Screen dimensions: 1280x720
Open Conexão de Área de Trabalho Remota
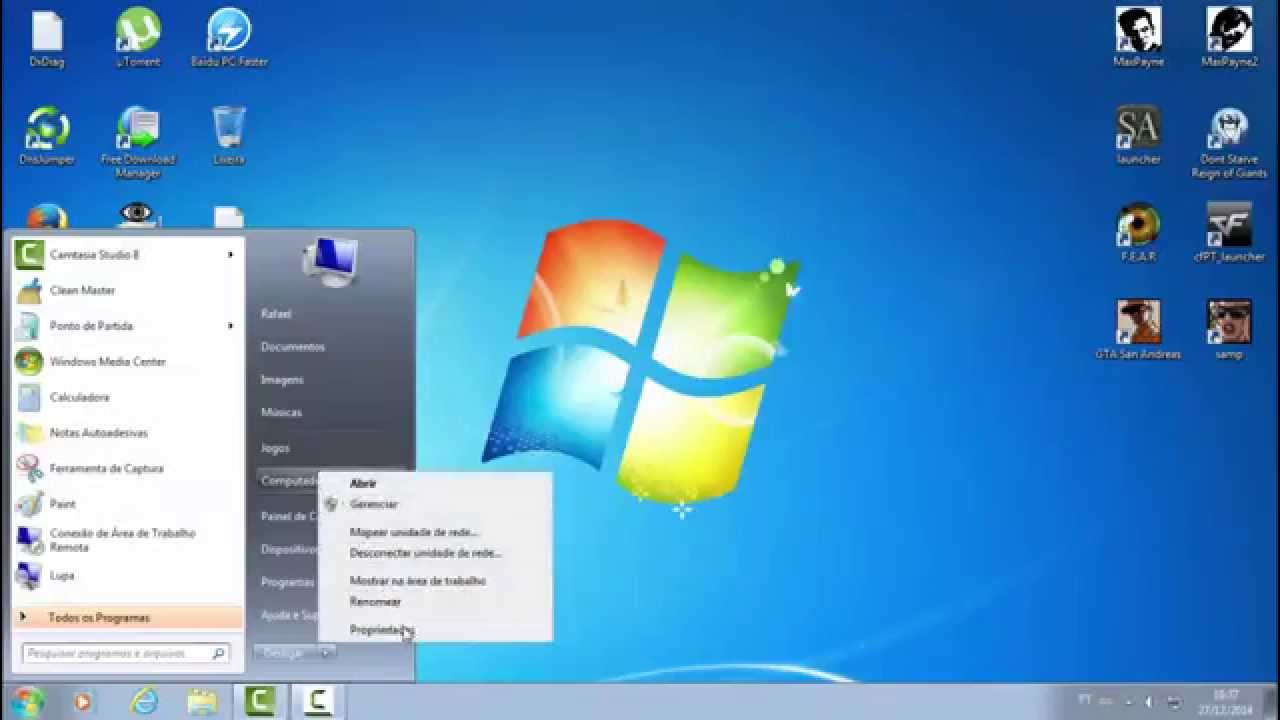[128, 540]
